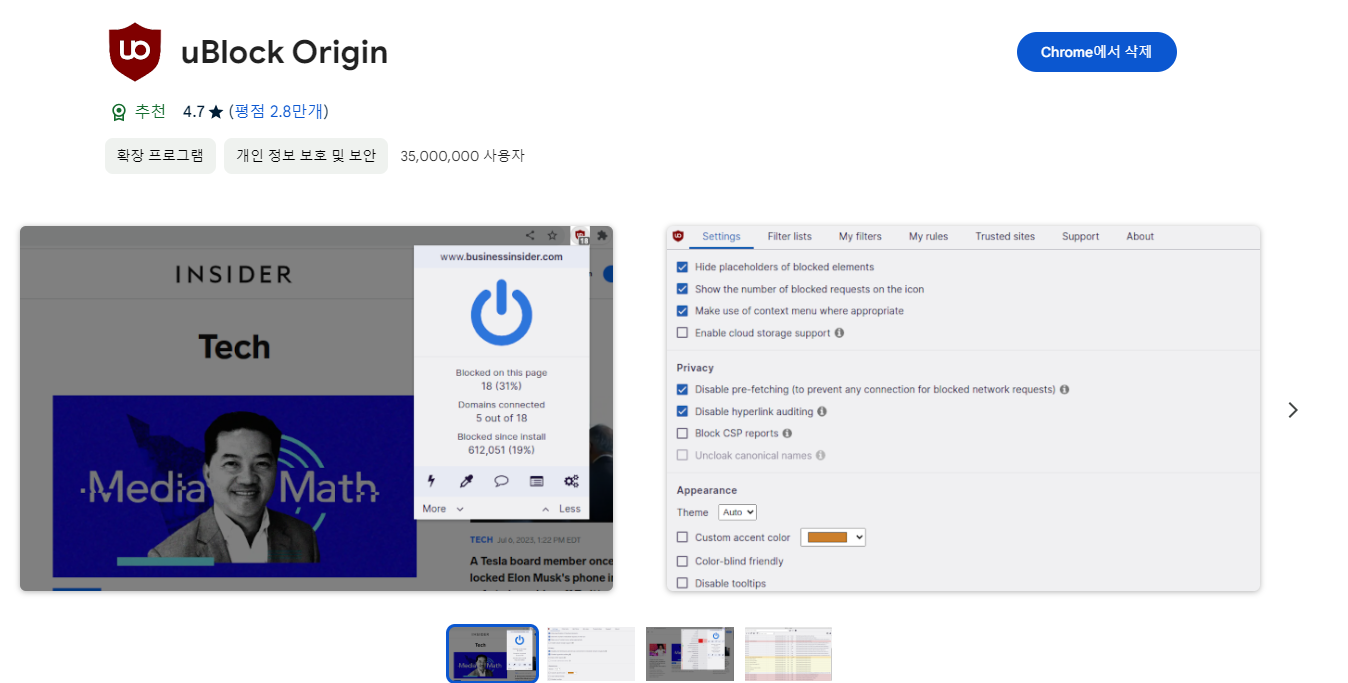Open the Filter lists tab
This screenshot has width=1348, height=683.
click(x=789, y=237)
